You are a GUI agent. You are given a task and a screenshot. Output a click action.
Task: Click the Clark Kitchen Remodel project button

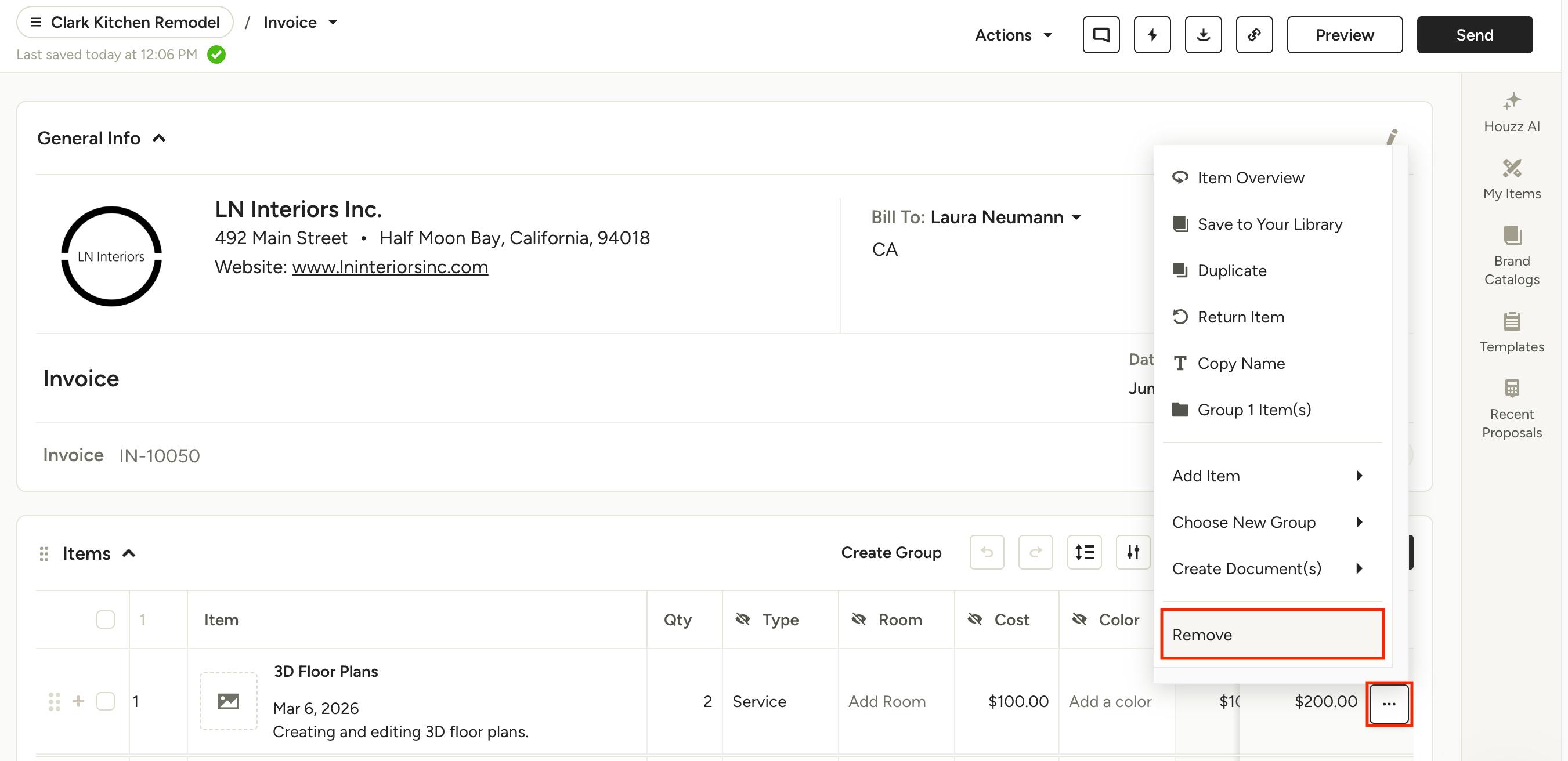(x=125, y=23)
